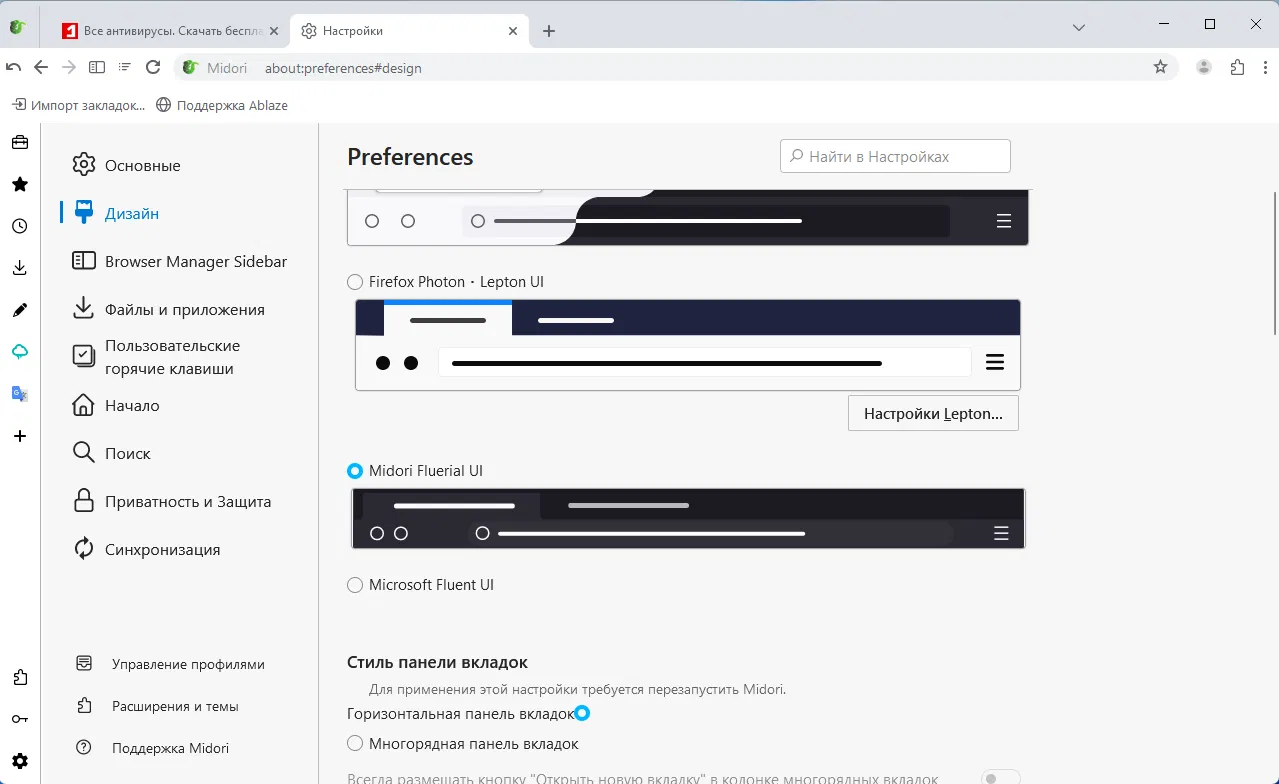Open downloads icon in sidebar
The width and height of the screenshot is (1279, 784).
[x=20, y=268]
